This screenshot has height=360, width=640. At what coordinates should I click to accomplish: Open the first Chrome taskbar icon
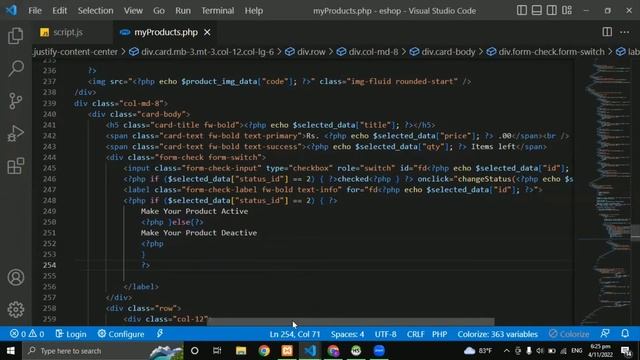click(x=264, y=351)
